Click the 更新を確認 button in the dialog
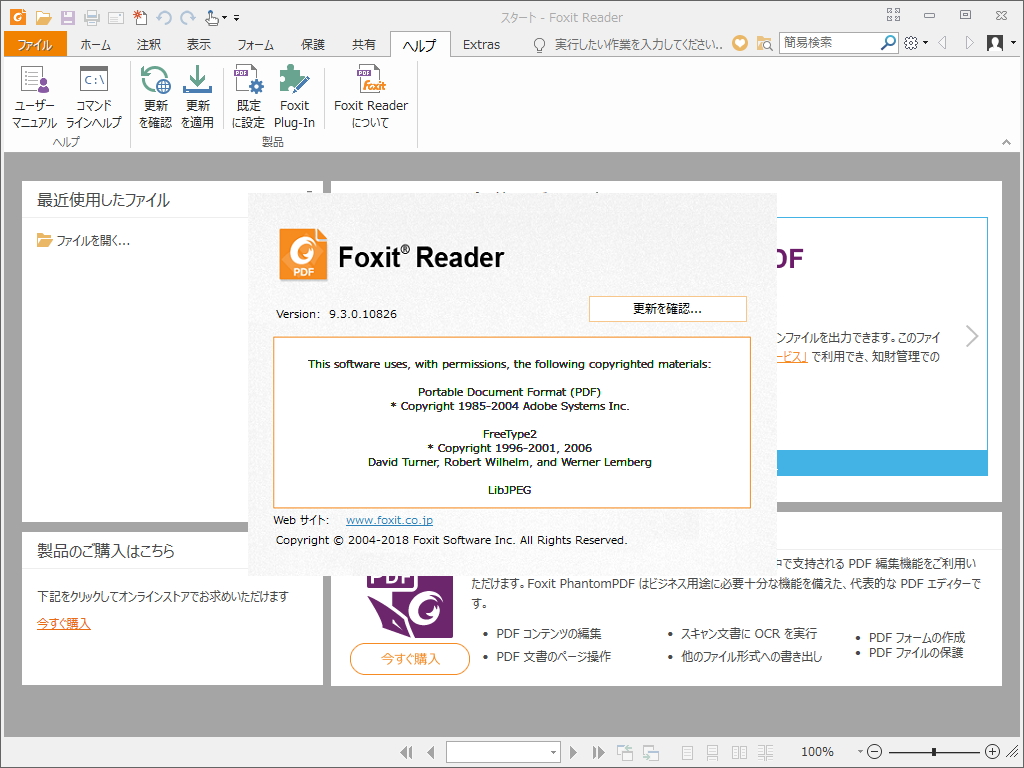1024x768 pixels. pyautogui.click(x=667, y=308)
